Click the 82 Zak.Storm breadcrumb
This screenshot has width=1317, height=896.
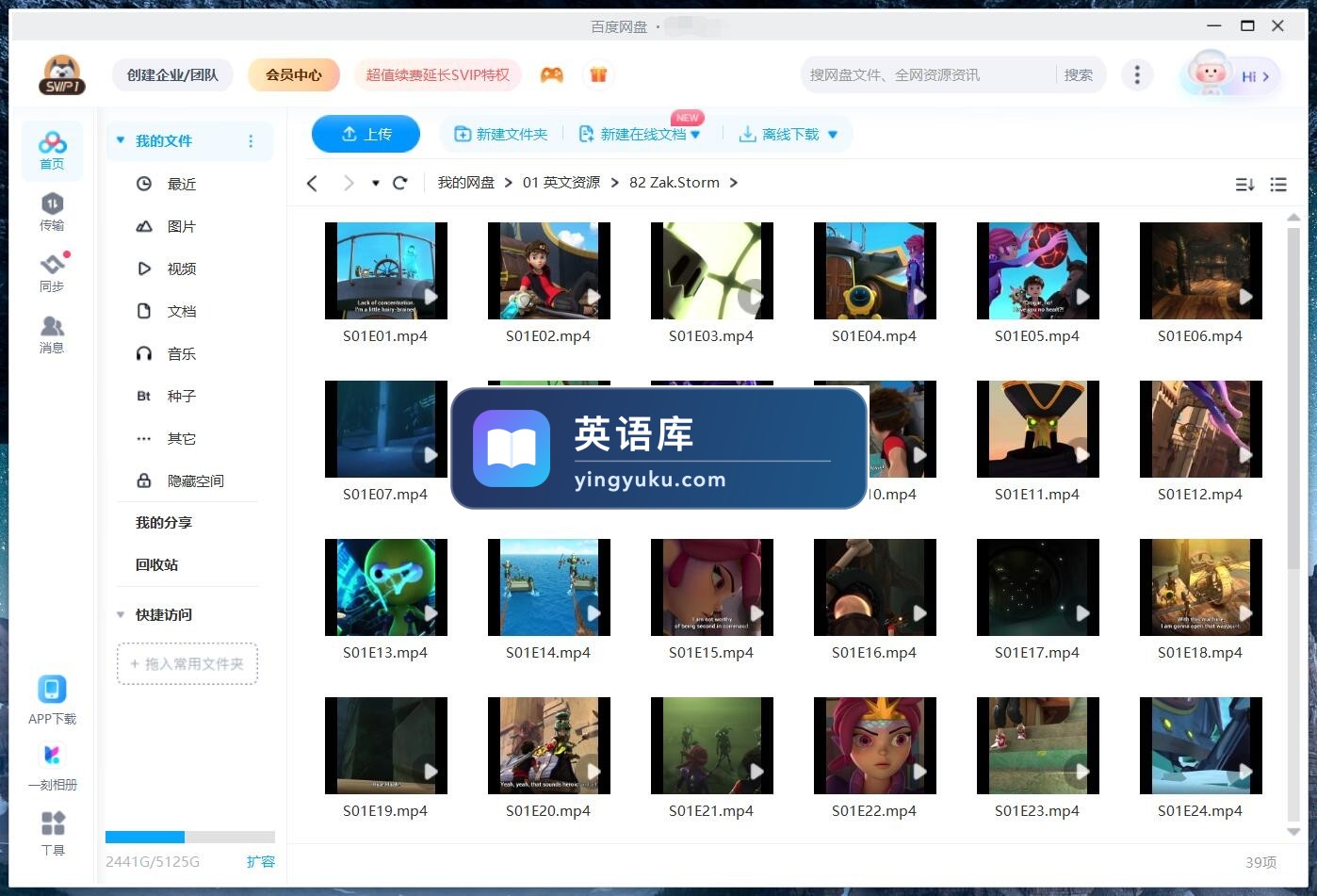pos(675,183)
